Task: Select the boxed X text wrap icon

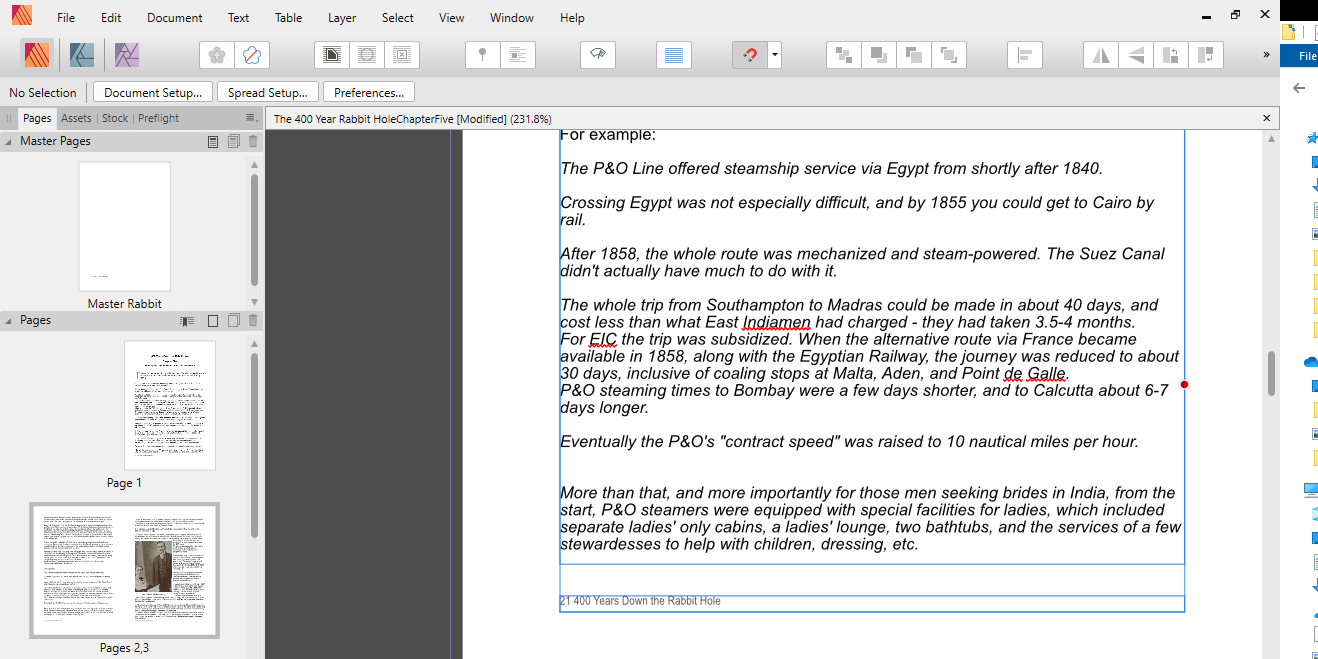Action: click(401, 55)
